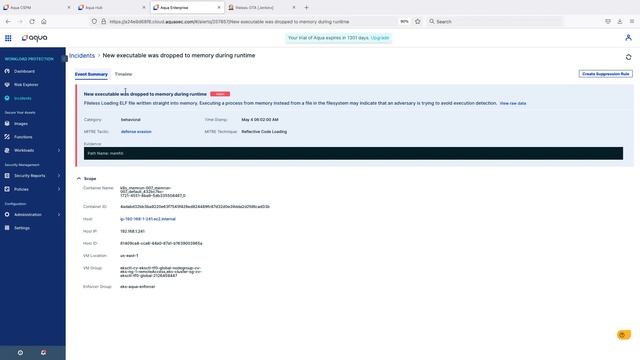Select the us-east-1 VM location value
The width and height of the screenshot is (640, 360).
tap(129, 256)
